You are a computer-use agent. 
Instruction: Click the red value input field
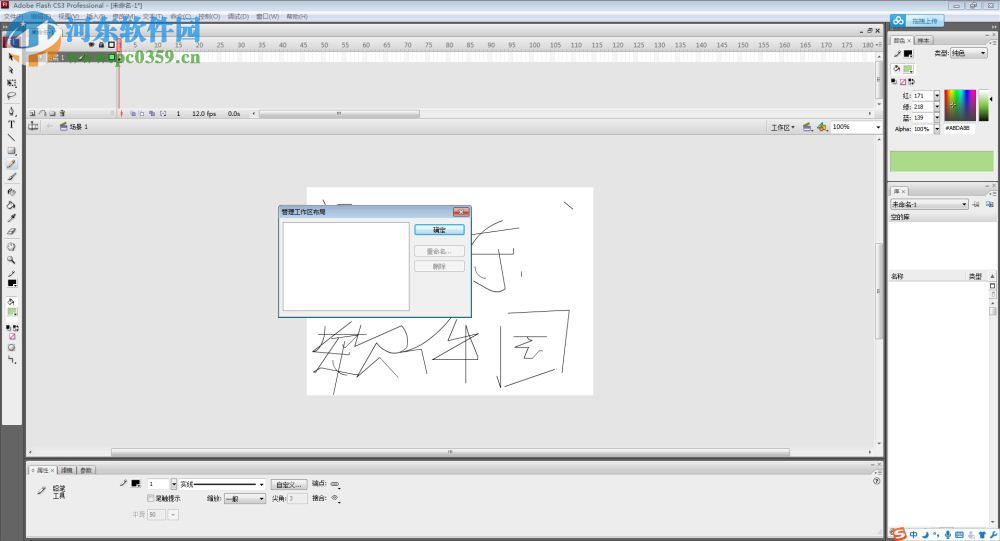coord(922,96)
